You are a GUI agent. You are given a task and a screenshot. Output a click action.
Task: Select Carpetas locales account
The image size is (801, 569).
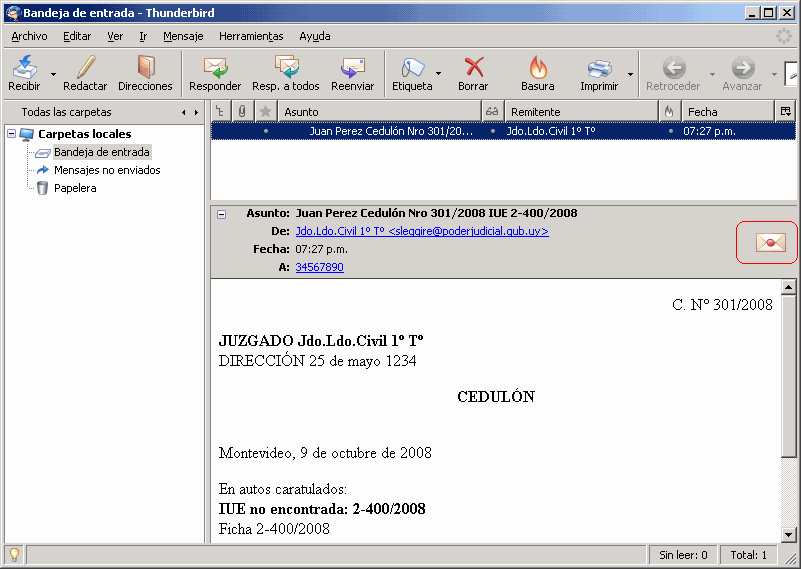coord(85,134)
